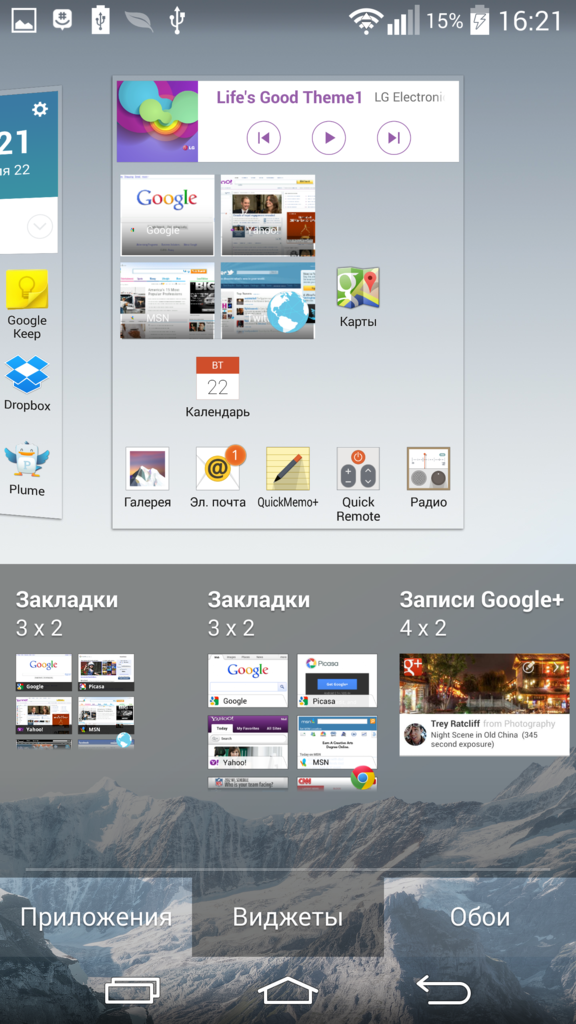Launch QuickMemo+ notepad icon
576x1024 pixels.
point(288,468)
